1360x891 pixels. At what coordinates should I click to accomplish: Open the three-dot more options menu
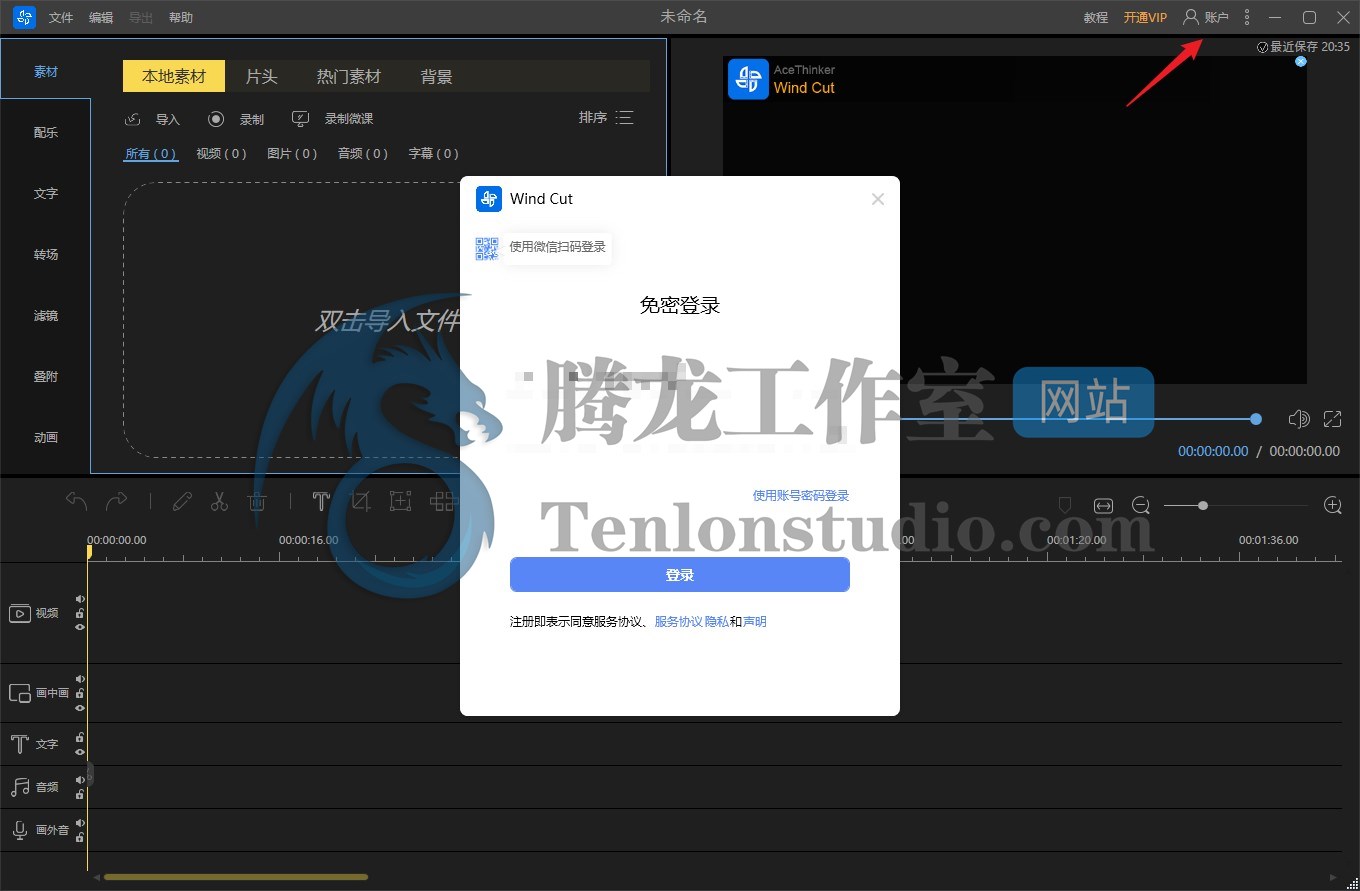coord(1247,17)
